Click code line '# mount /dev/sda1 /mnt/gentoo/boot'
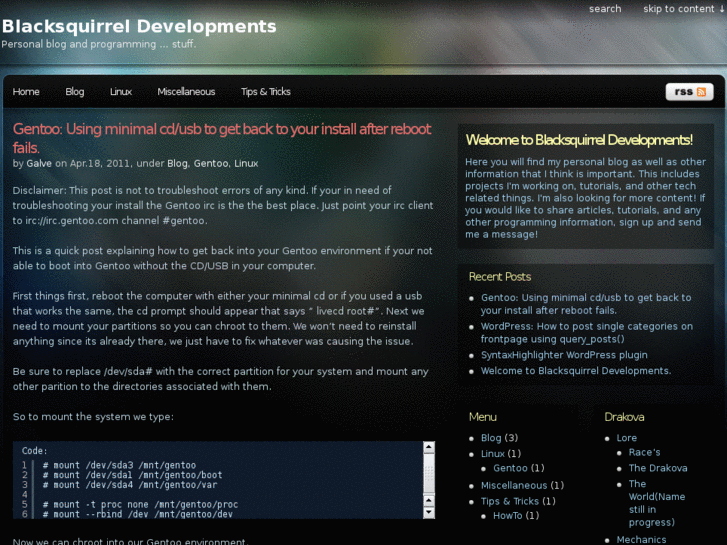The image size is (727, 545). (x=133, y=475)
